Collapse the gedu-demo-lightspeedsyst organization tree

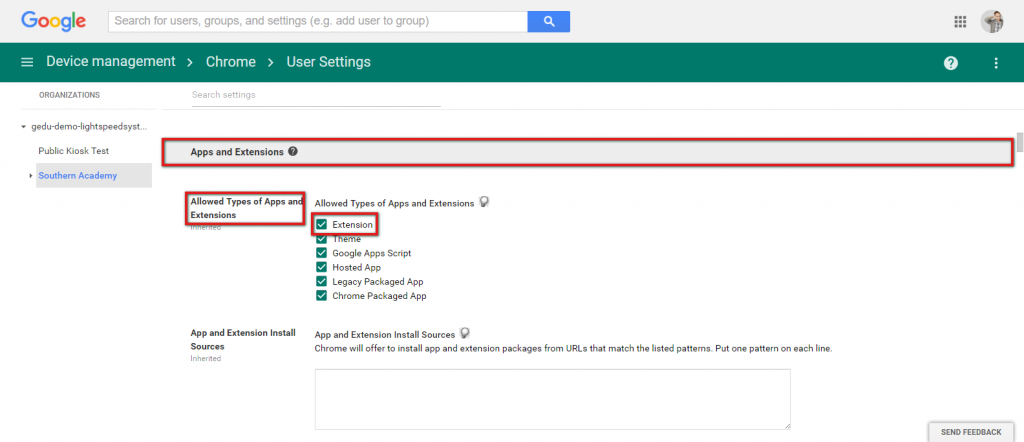pyautogui.click(x=24, y=127)
